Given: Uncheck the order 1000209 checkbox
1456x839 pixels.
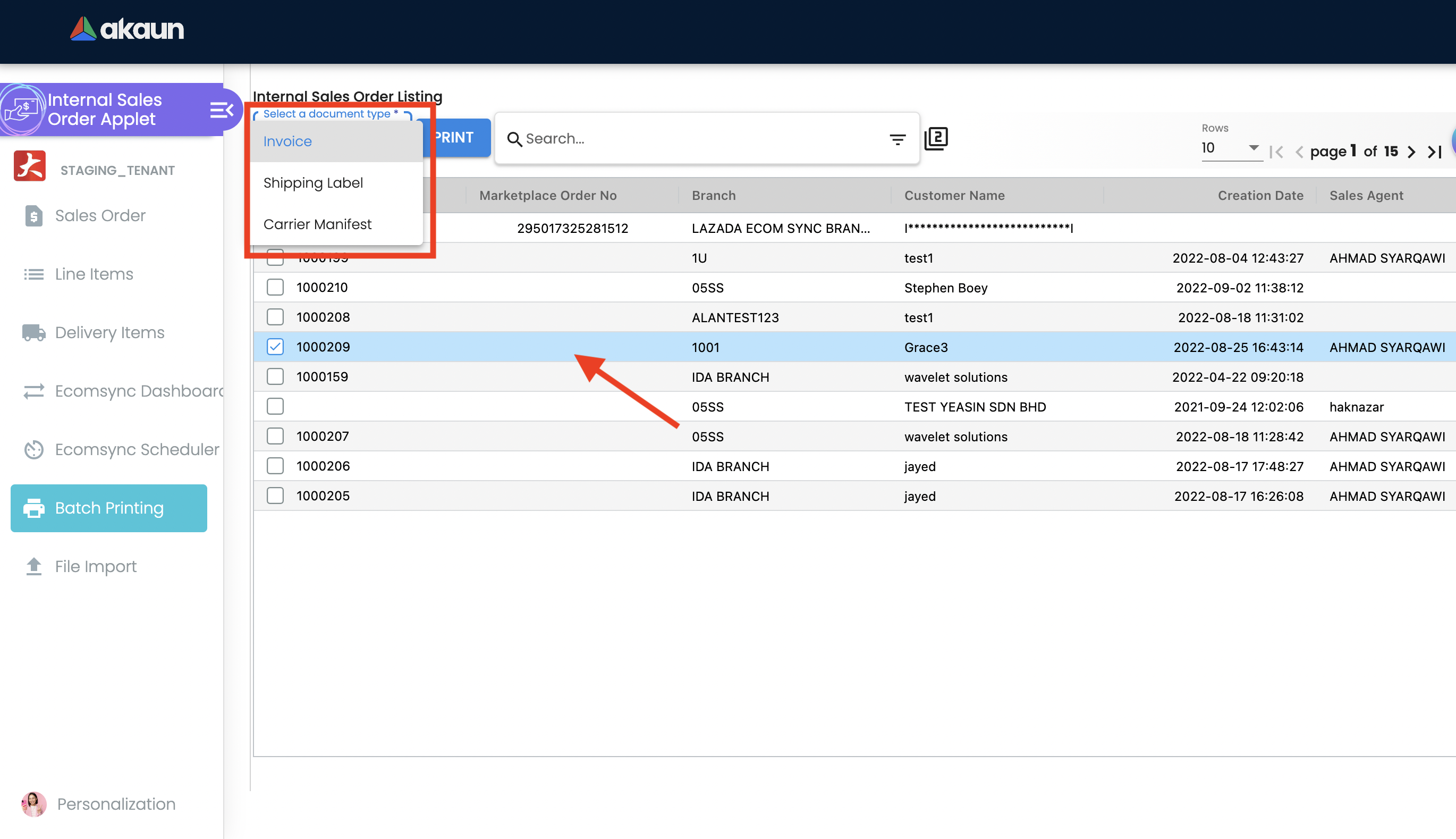Looking at the screenshot, I should coord(275,347).
